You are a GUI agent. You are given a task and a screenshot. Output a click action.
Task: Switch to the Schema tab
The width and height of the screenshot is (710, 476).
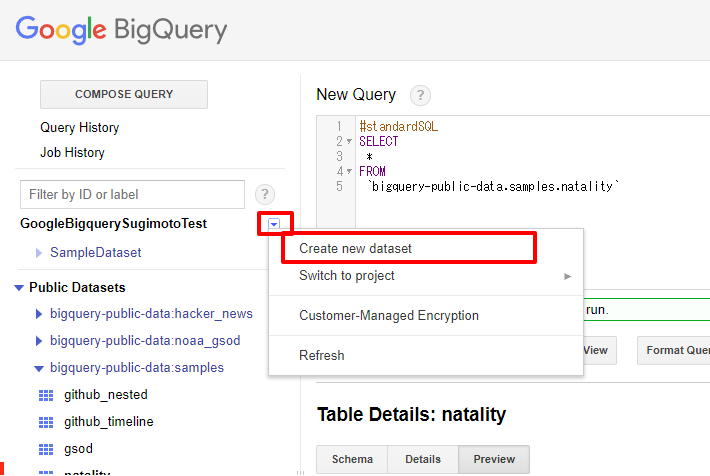tap(352, 459)
